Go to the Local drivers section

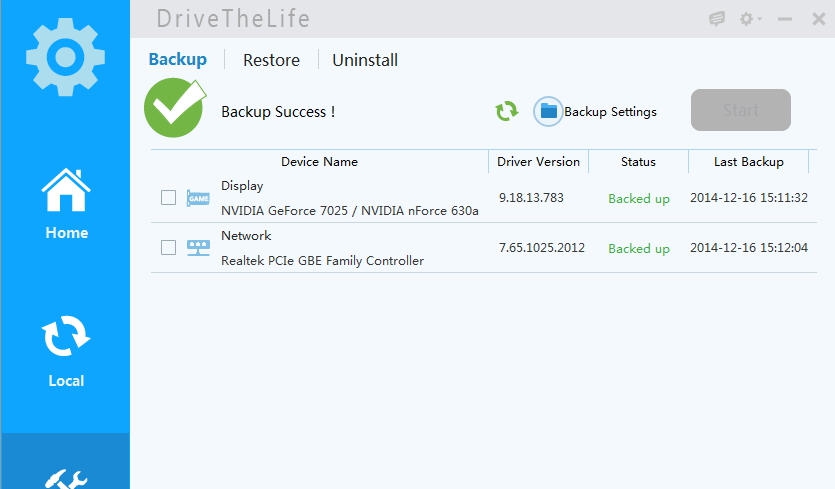click(x=66, y=350)
